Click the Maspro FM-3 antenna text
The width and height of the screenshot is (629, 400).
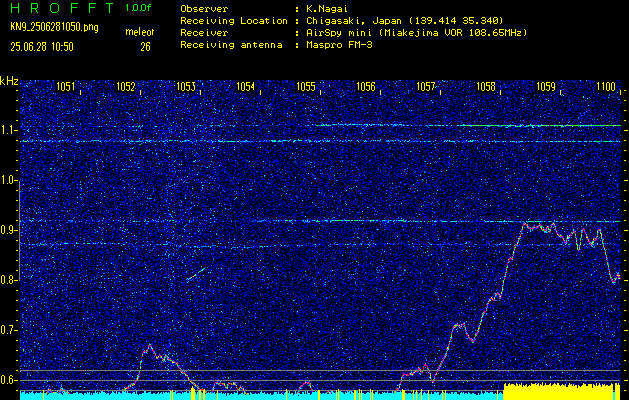[x=339, y=45]
